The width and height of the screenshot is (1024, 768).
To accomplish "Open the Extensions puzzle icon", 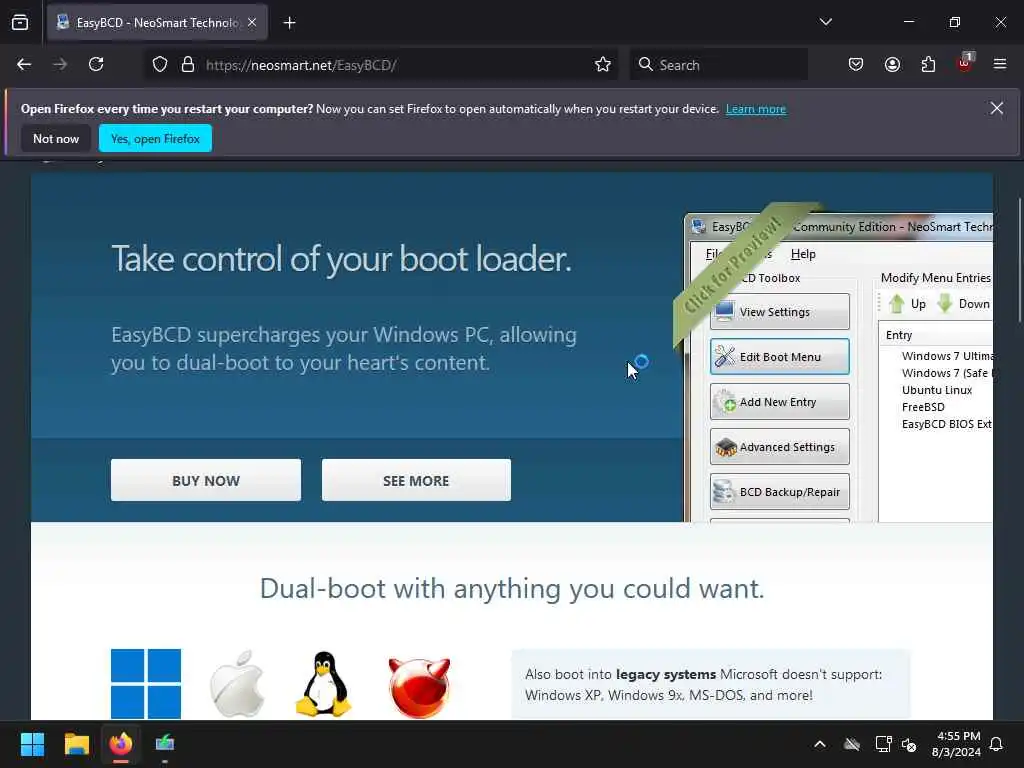I will [x=928, y=64].
